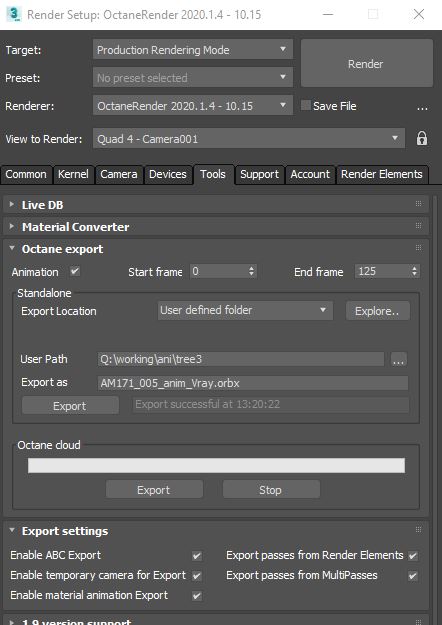Grab the Material Converter rollout drag handle
The width and height of the screenshot is (442, 625).
click(x=418, y=226)
